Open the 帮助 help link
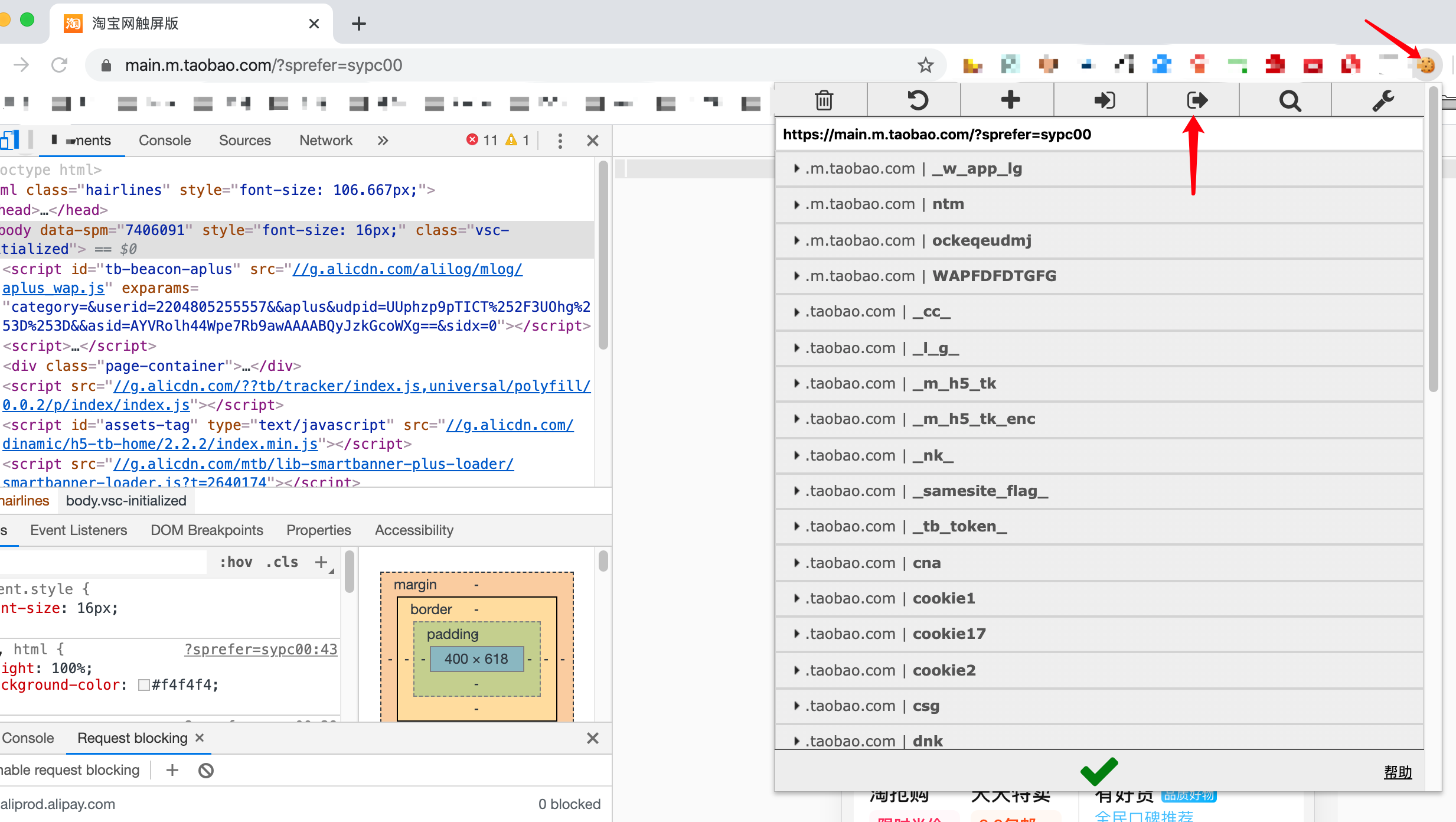The height and width of the screenshot is (822, 1456). point(1397,772)
